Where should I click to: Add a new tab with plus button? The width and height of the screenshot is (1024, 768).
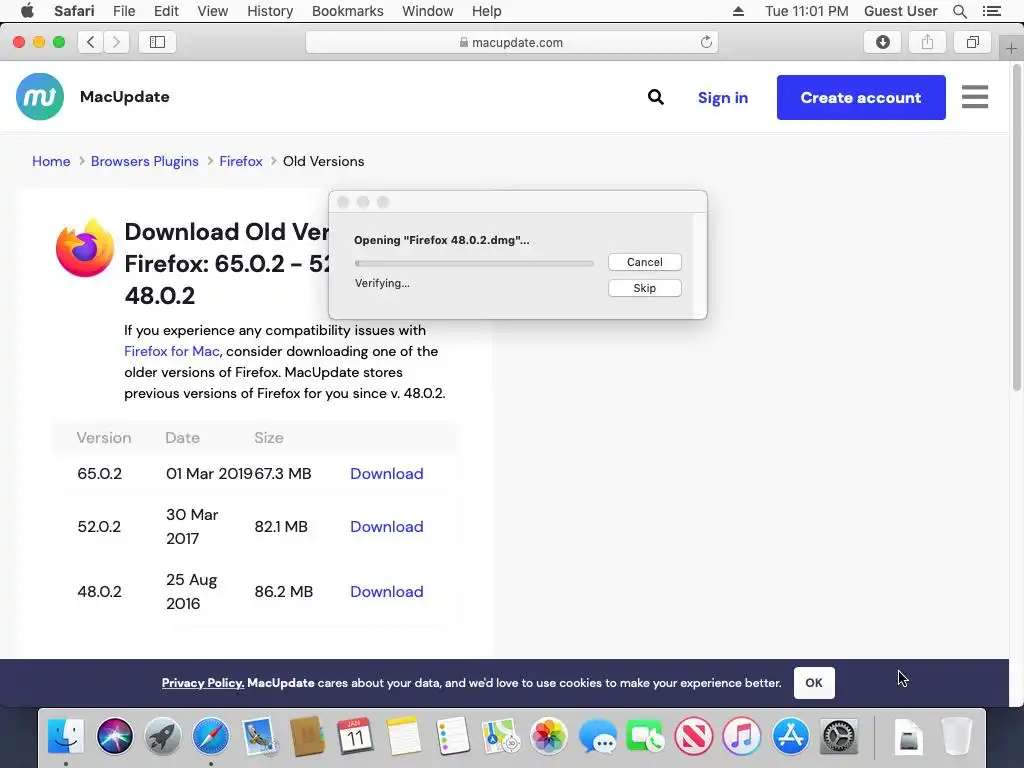click(1011, 48)
